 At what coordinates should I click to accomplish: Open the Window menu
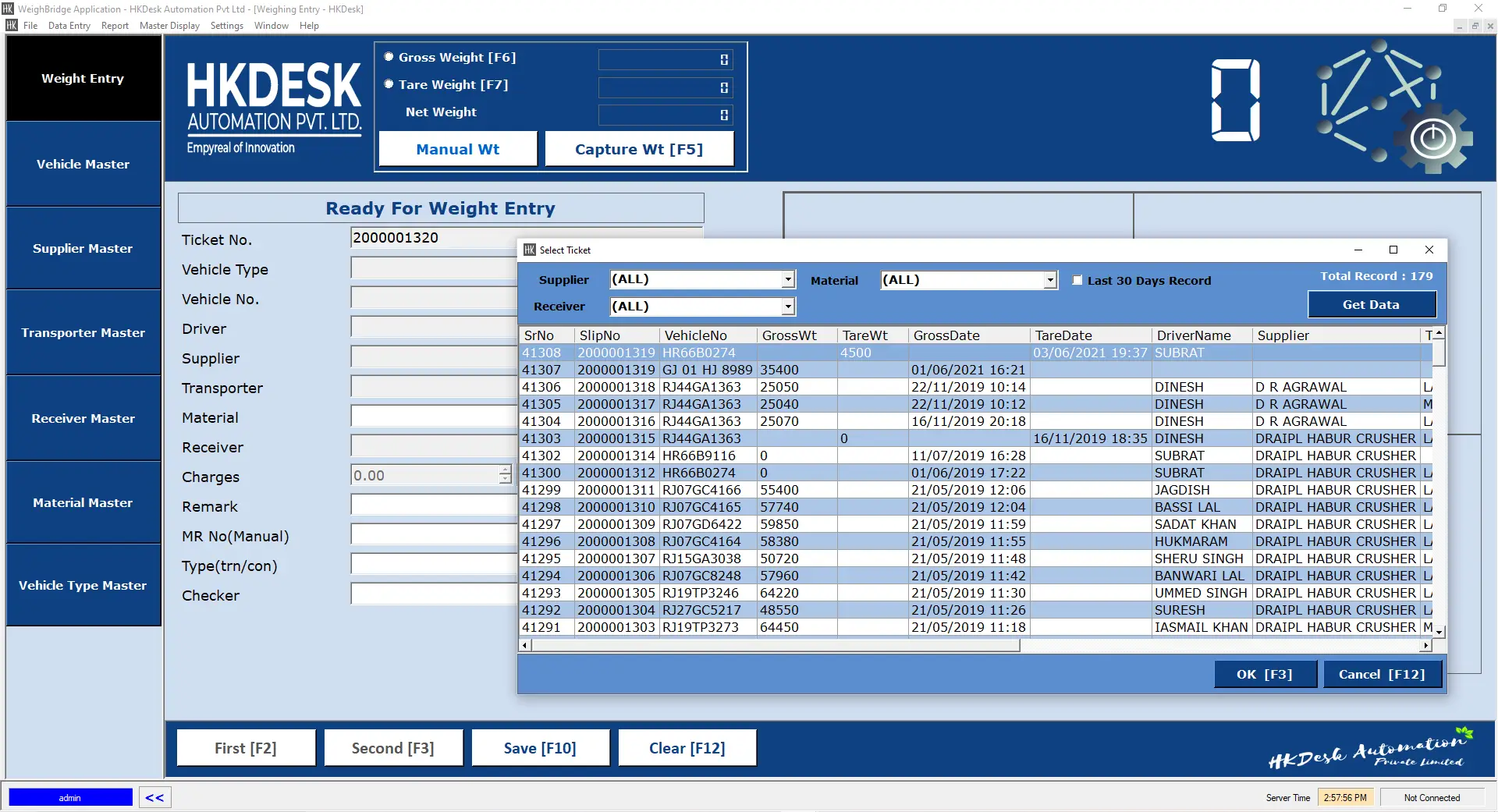271,26
